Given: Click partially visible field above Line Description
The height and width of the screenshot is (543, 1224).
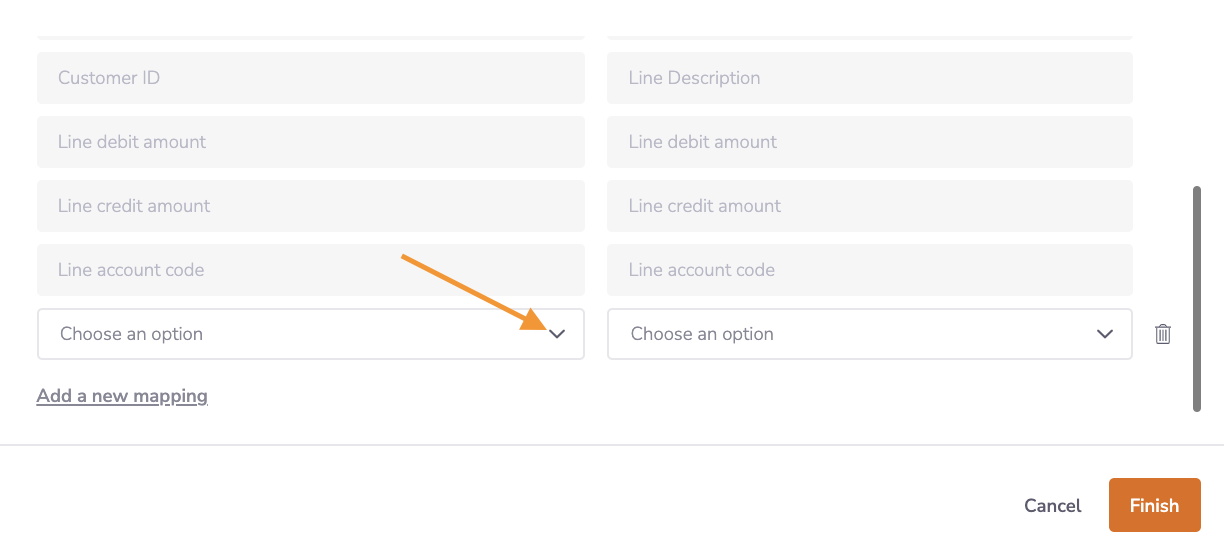Looking at the screenshot, I should [x=870, y=37].
